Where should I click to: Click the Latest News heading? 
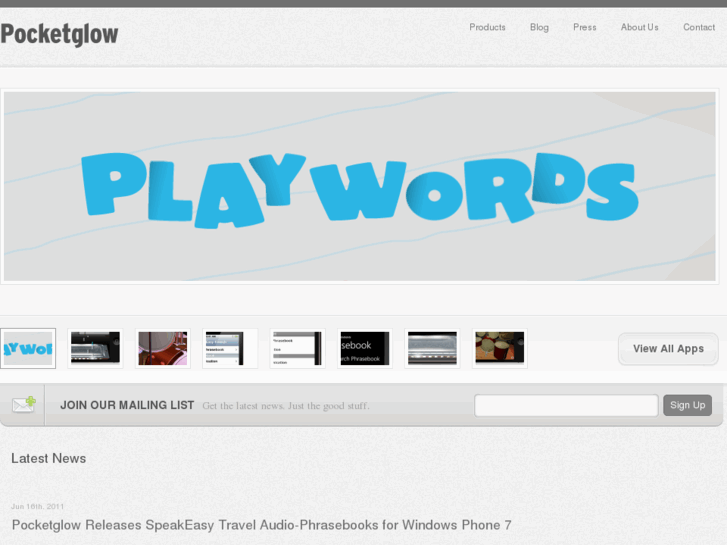click(x=49, y=458)
